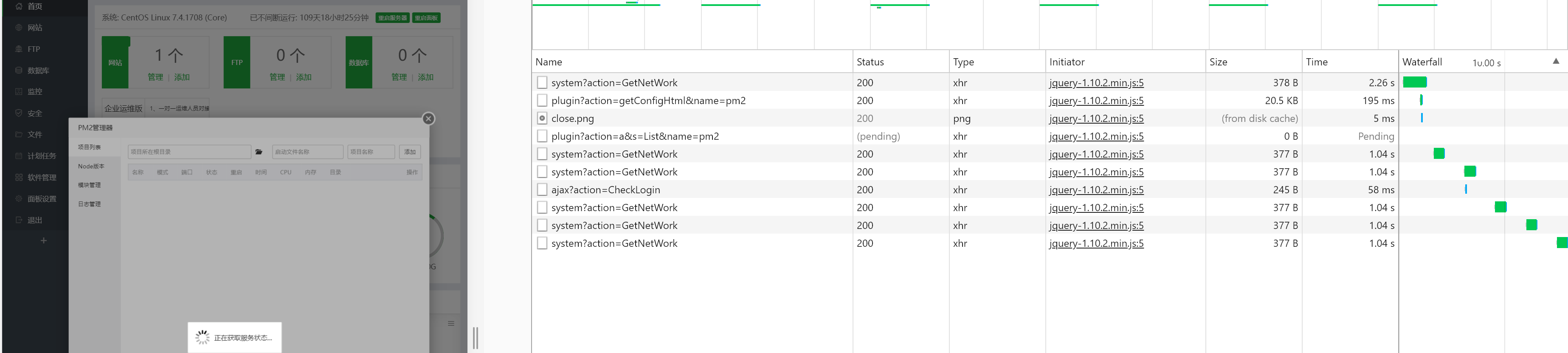Open FTP in the sidebar
Image resolution: width=1568 pixels, height=353 pixels.
[x=34, y=49]
